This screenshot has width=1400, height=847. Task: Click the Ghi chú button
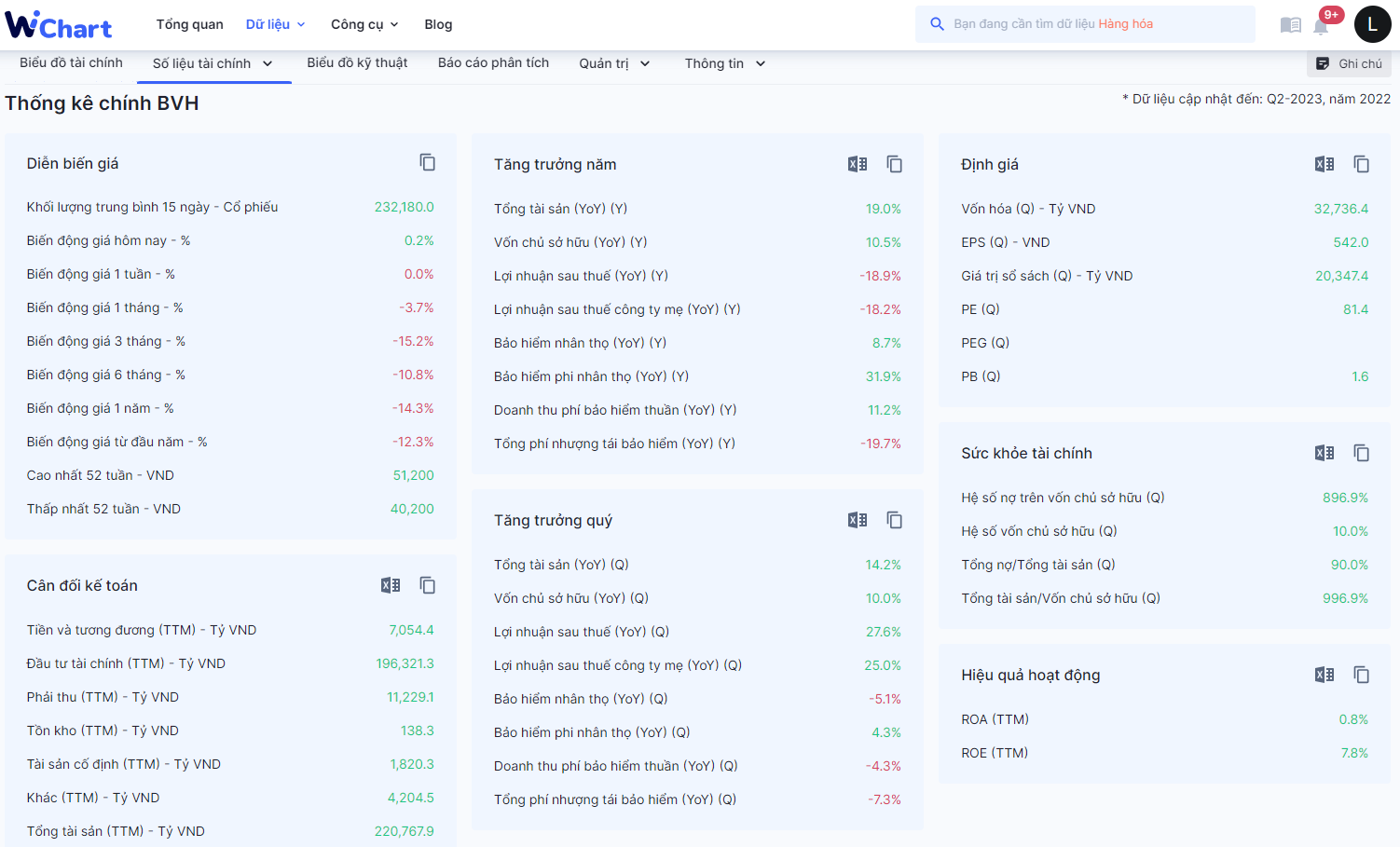[x=1349, y=63]
